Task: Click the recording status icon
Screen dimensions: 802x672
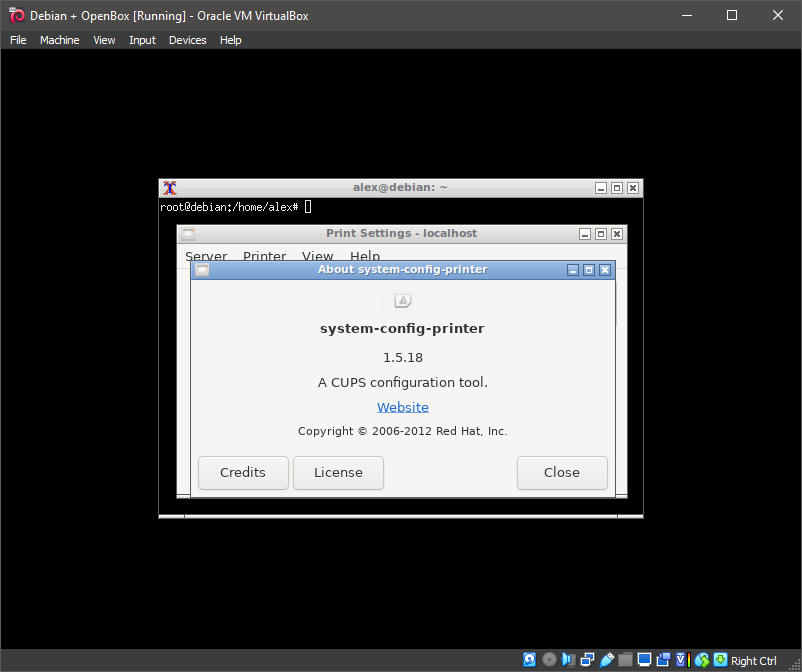Action: tap(663, 659)
